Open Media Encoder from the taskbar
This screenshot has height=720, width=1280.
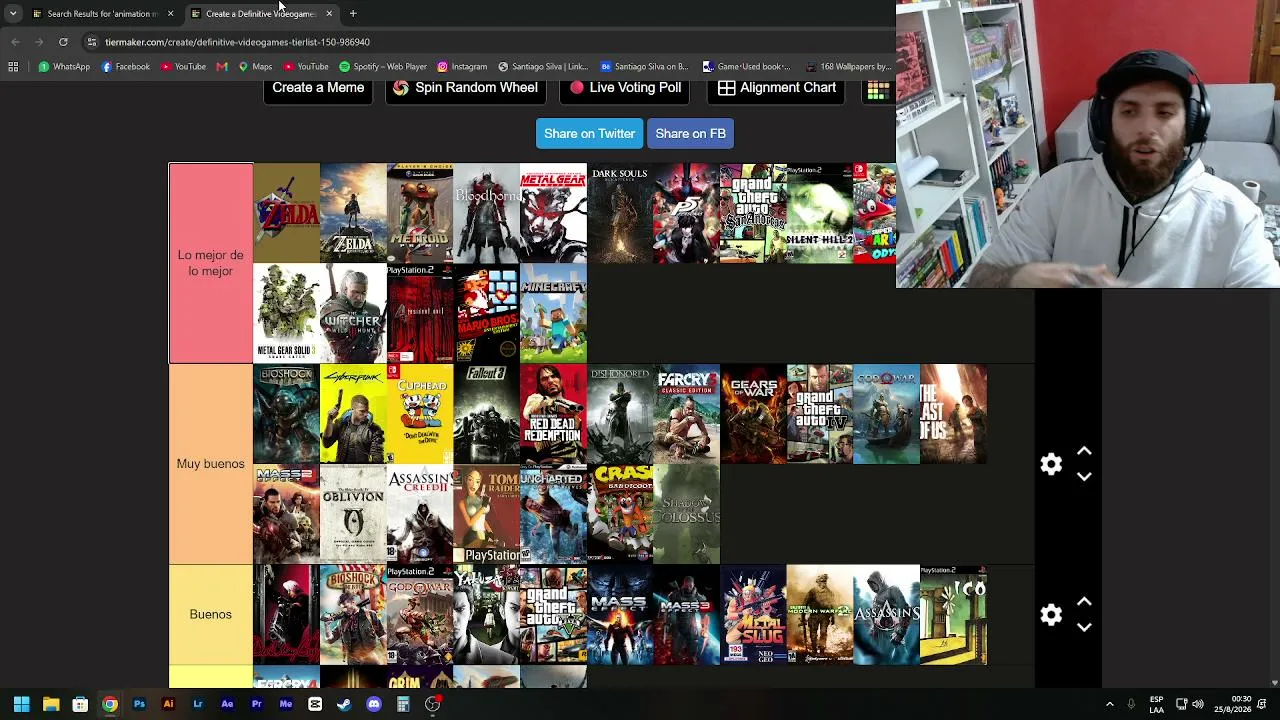pyautogui.click(x=286, y=704)
